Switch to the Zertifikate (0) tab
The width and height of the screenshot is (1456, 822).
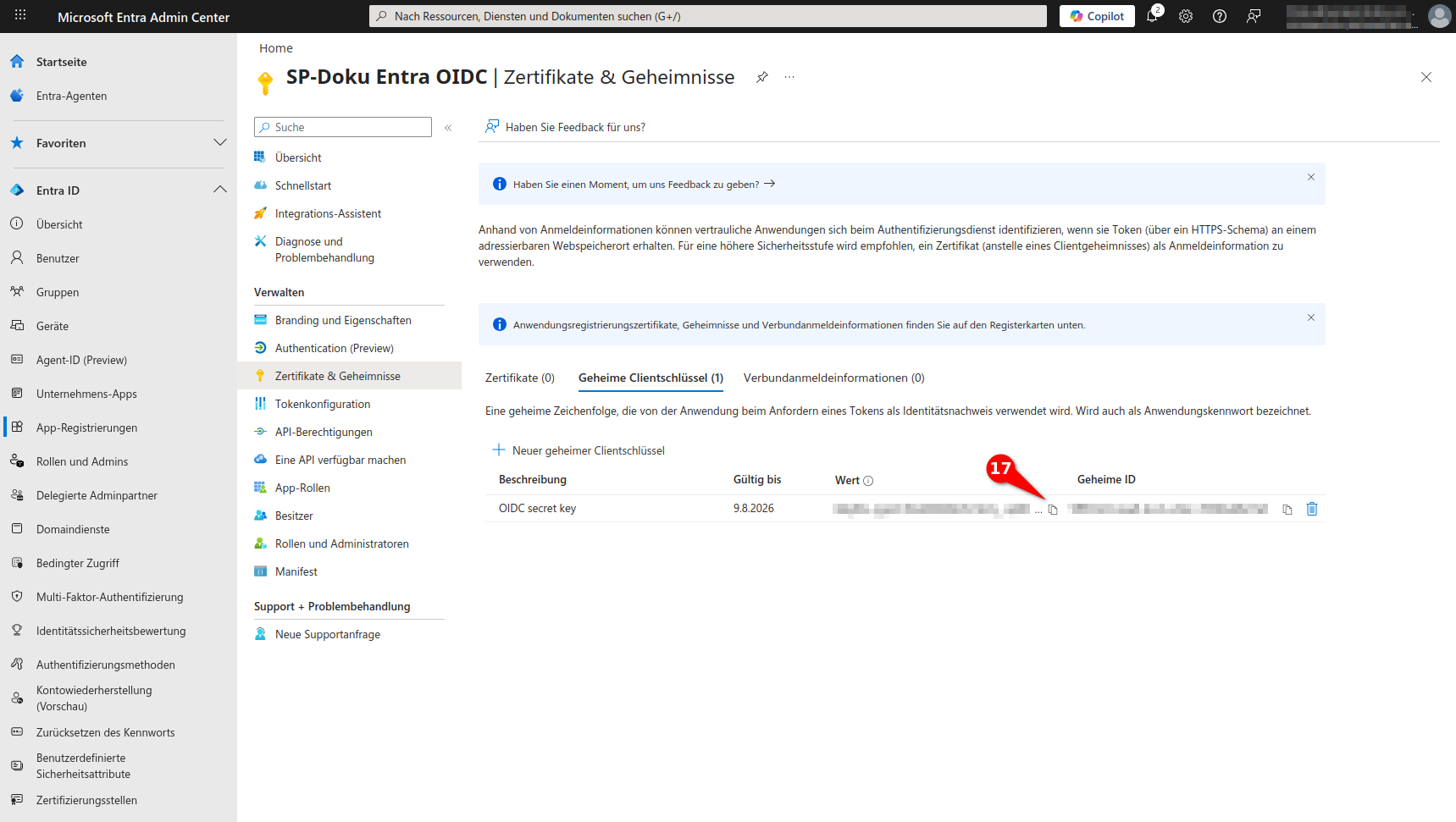click(x=519, y=378)
